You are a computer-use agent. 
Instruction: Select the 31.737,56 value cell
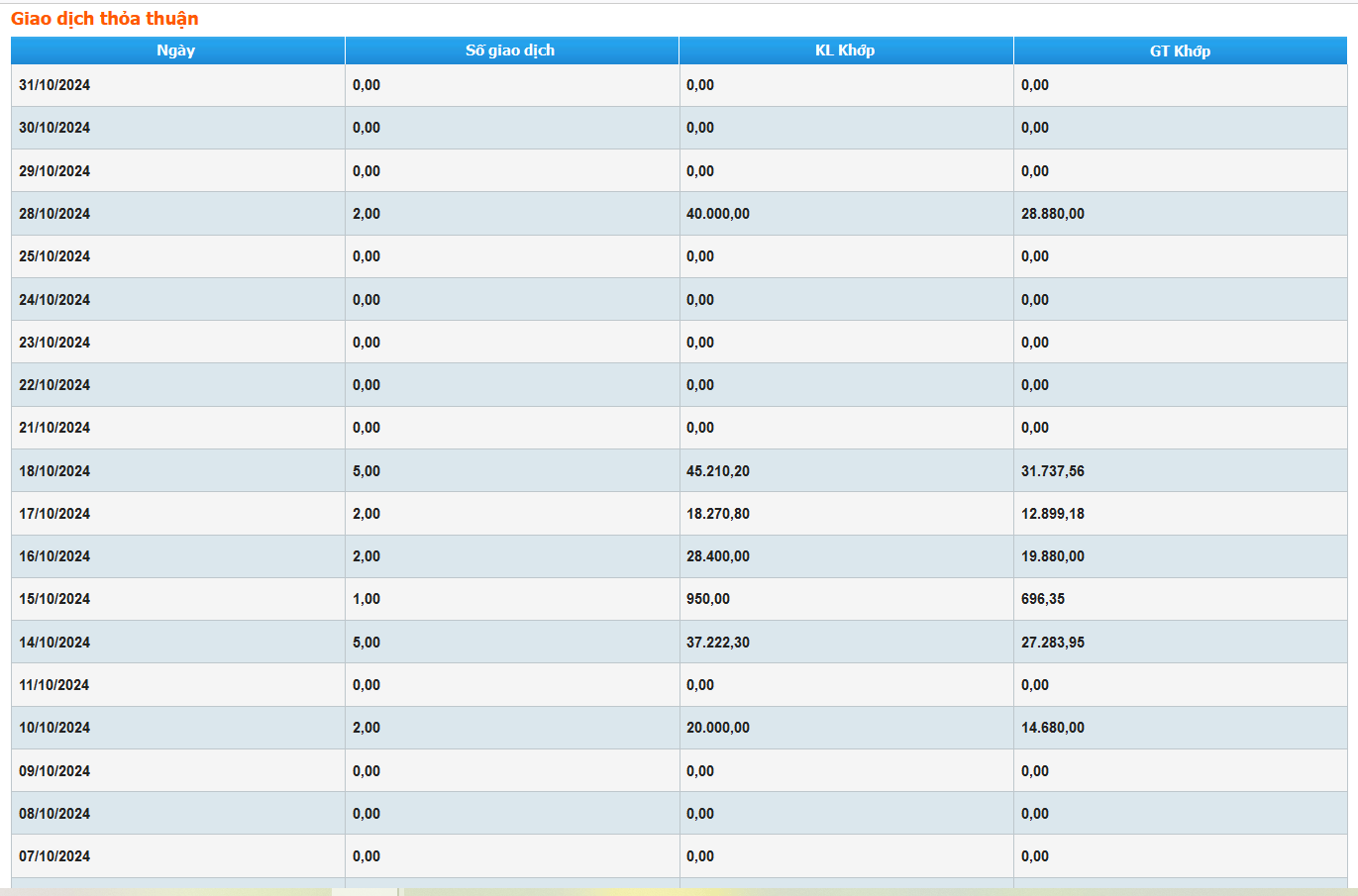click(x=1053, y=471)
